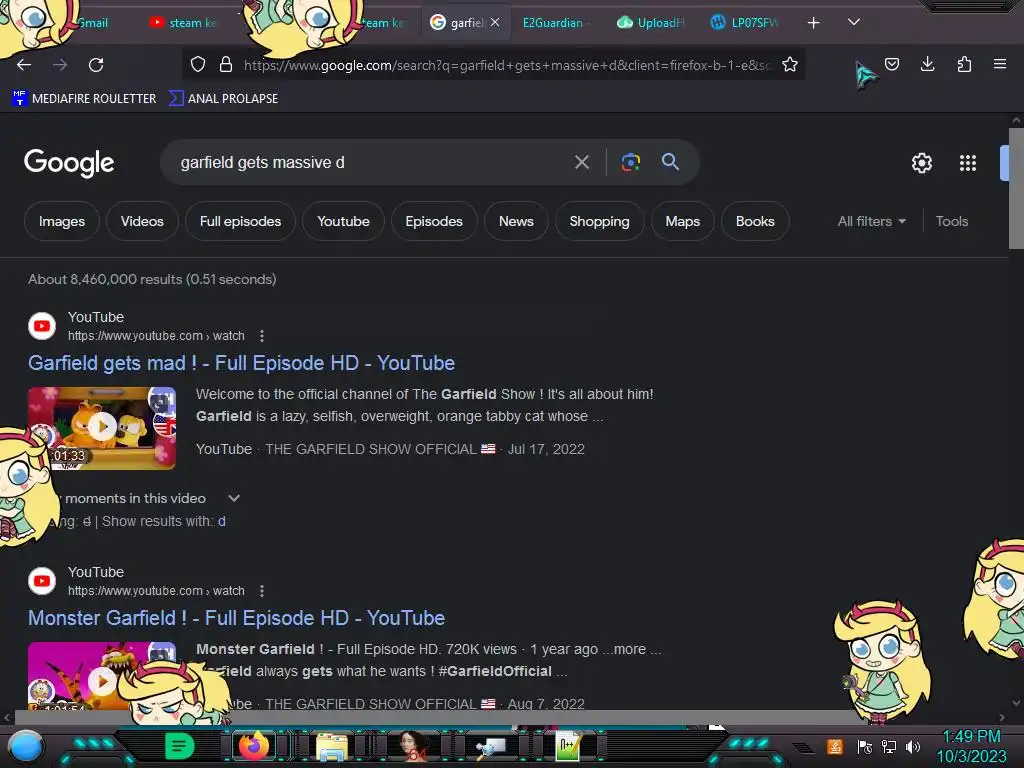The height and width of the screenshot is (768, 1024).
Task: Switch to LP07SFW tab
Action: point(745,23)
